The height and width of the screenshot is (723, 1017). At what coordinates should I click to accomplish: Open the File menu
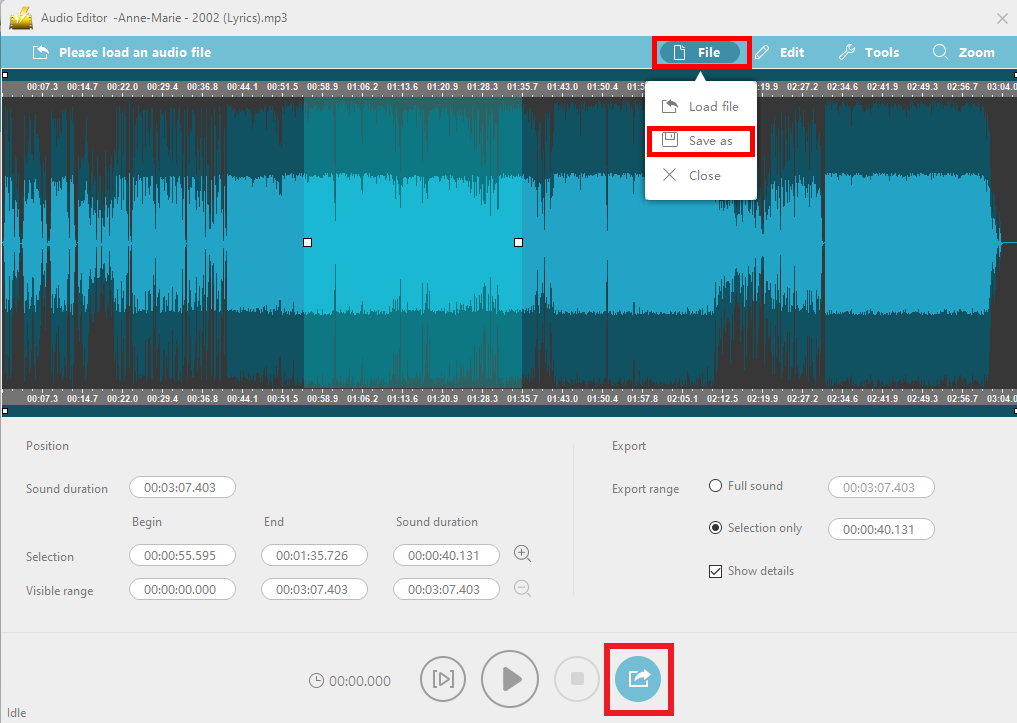[x=700, y=53]
